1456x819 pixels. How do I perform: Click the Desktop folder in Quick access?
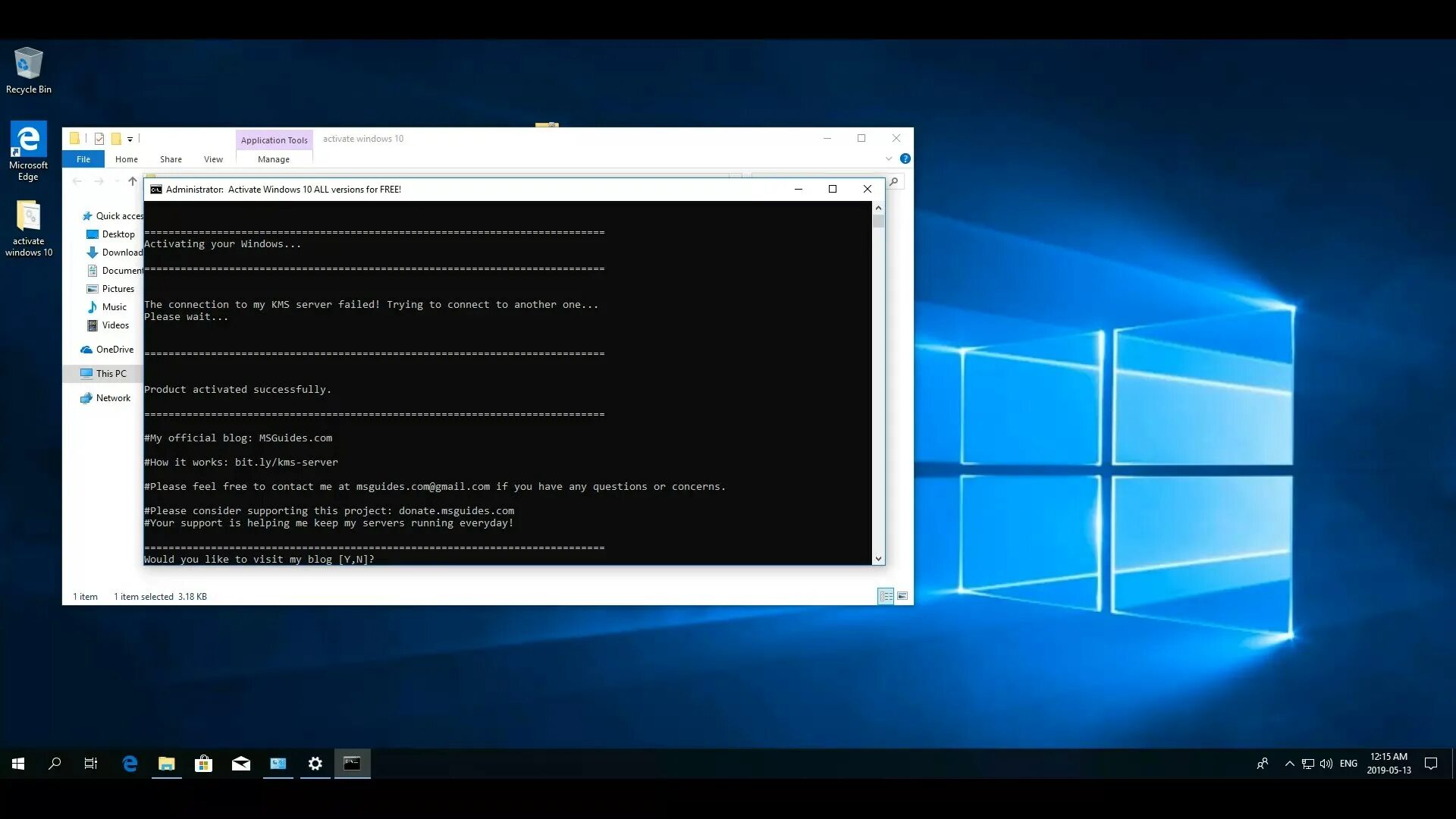[x=118, y=233]
